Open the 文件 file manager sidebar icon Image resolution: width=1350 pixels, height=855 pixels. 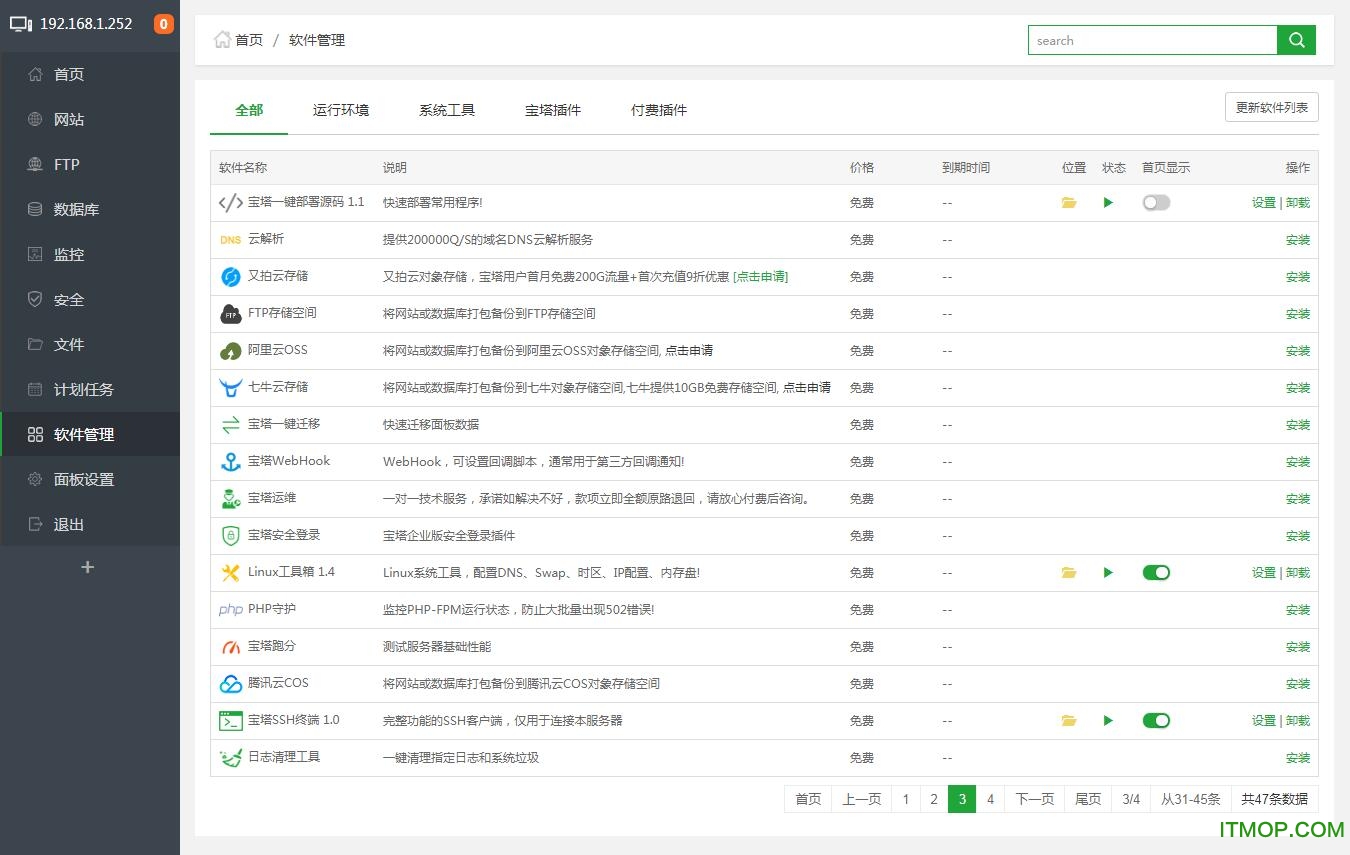[x=38, y=344]
